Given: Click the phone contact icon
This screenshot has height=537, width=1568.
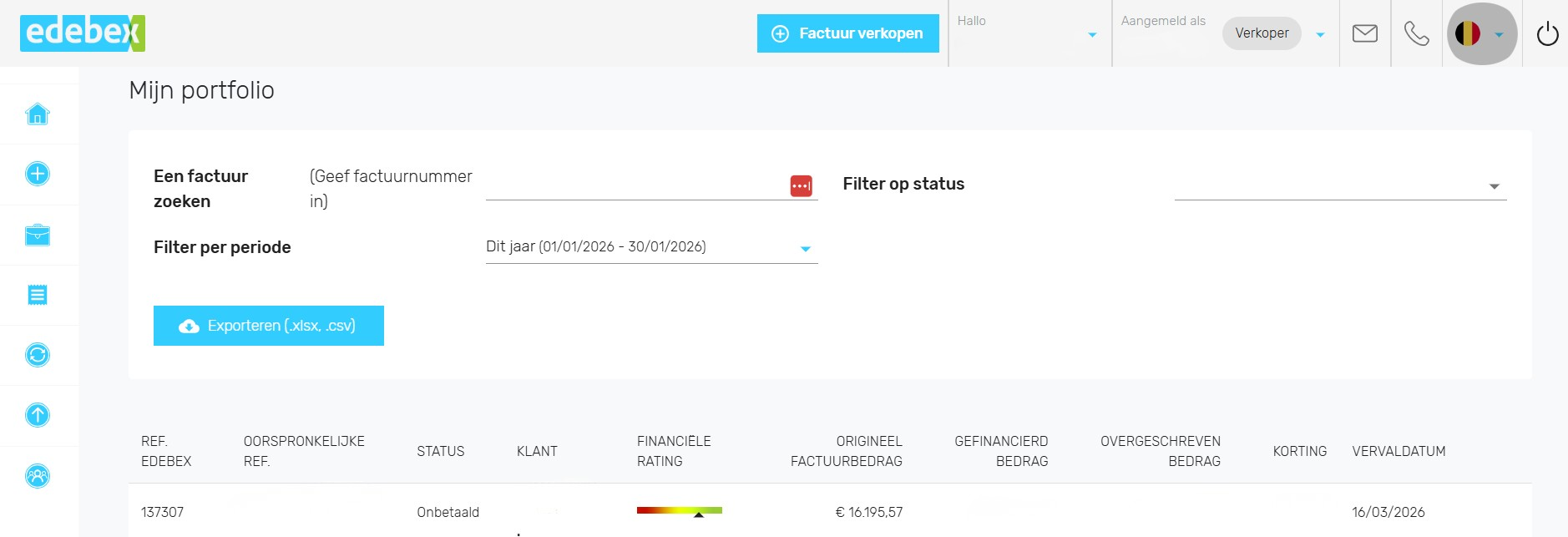Looking at the screenshot, I should coord(1416,33).
